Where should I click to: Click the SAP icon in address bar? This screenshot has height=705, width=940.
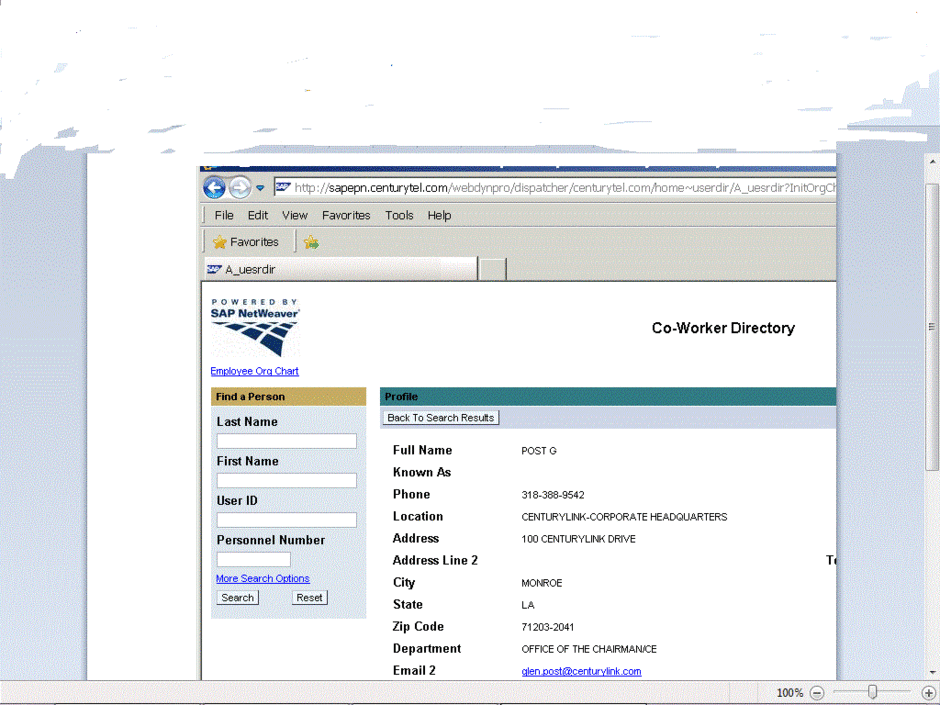click(x=283, y=188)
